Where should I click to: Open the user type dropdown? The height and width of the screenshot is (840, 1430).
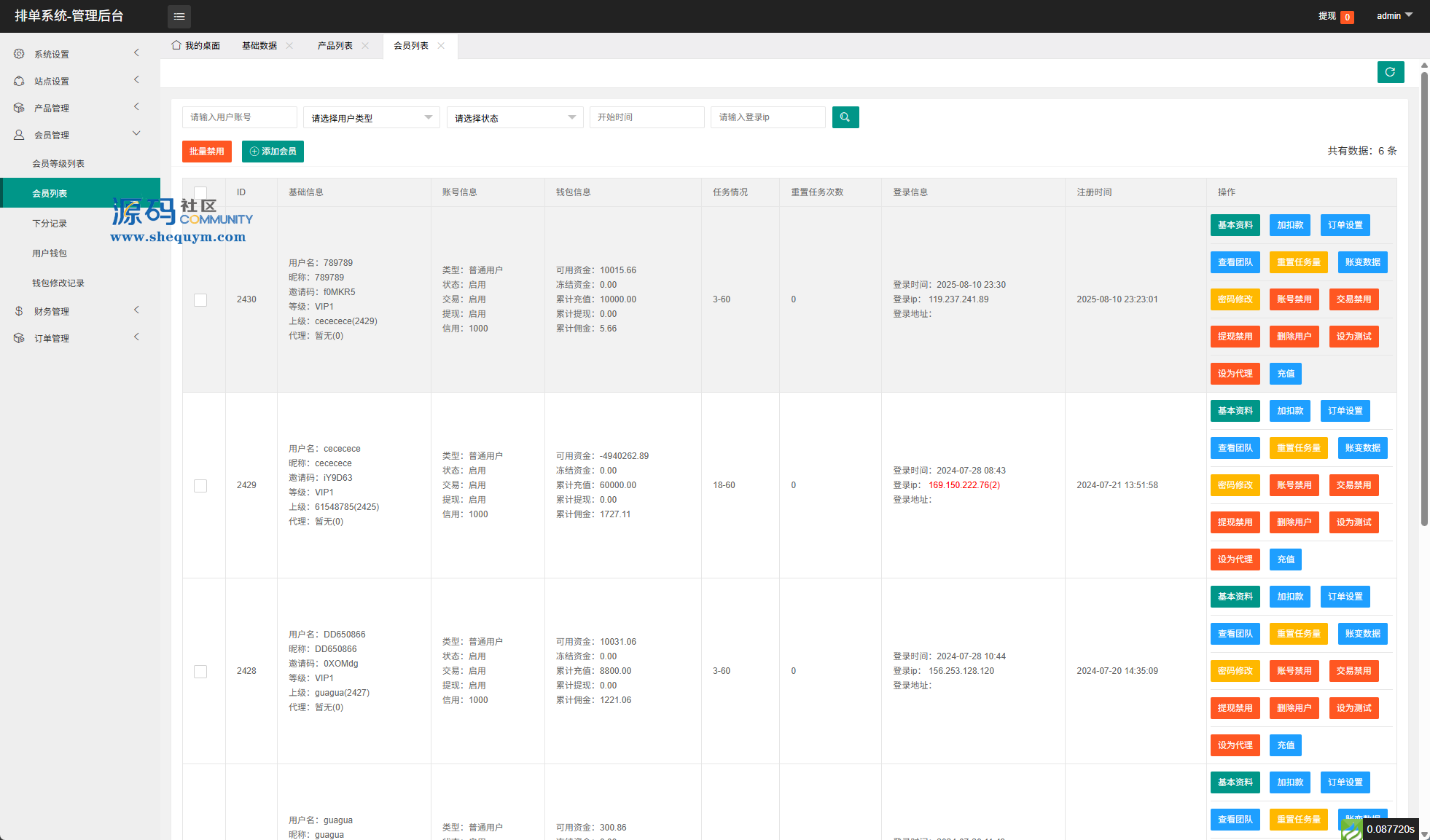click(371, 117)
